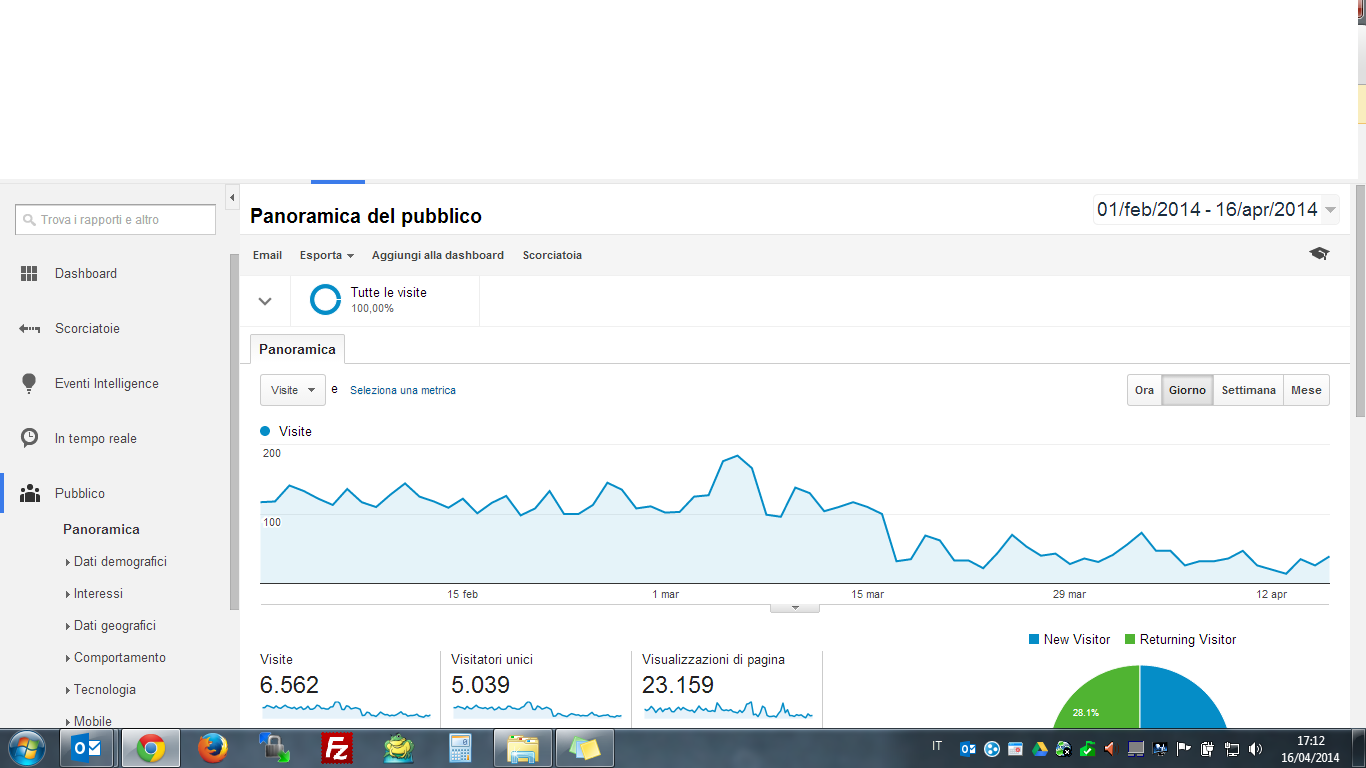1366x768 pixels.
Task: Click the Scorciatoie arrow icon in sidebar
Action: click(29, 328)
